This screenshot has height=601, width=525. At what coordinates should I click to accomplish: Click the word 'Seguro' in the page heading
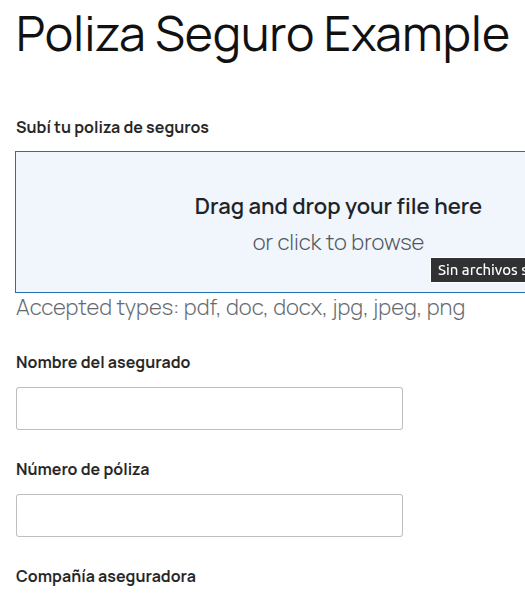point(235,38)
